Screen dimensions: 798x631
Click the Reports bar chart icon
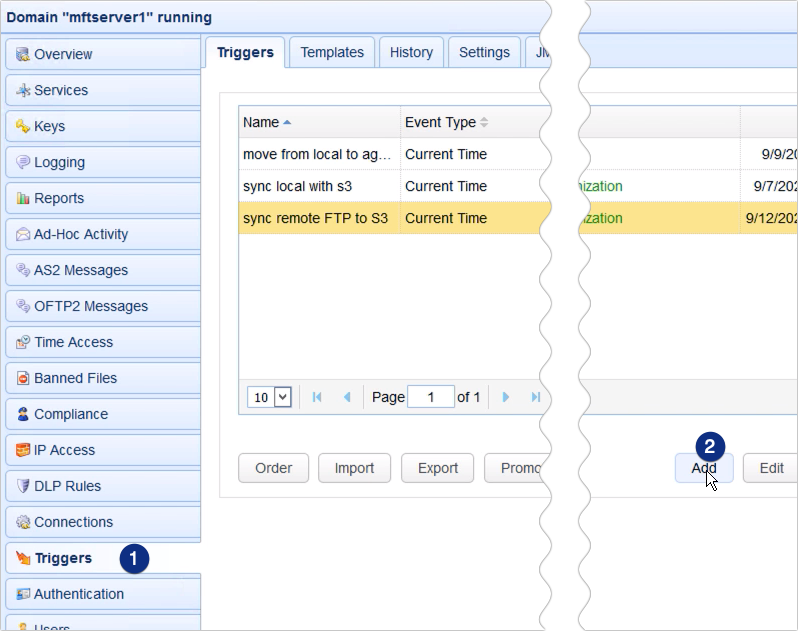pyautogui.click(x=22, y=198)
